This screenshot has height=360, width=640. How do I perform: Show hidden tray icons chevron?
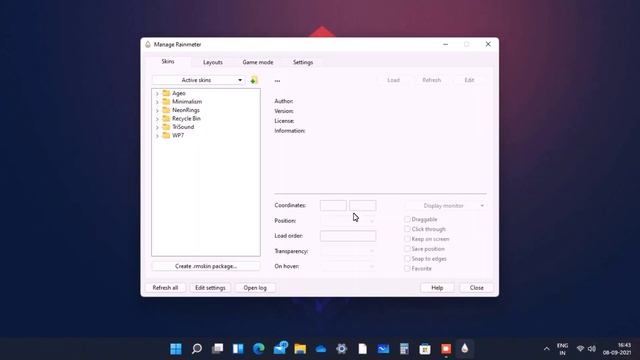pyautogui.click(x=547, y=349)
